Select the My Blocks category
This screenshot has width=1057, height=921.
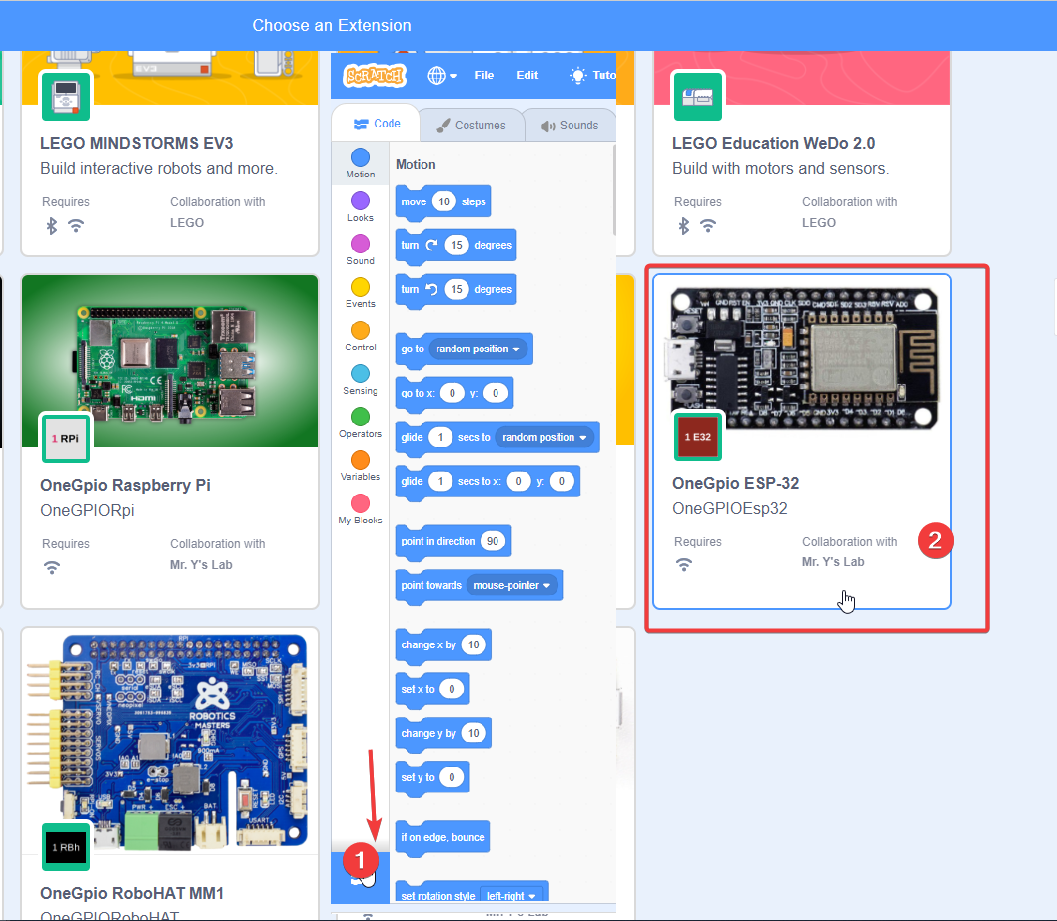(x=361, y=509)
